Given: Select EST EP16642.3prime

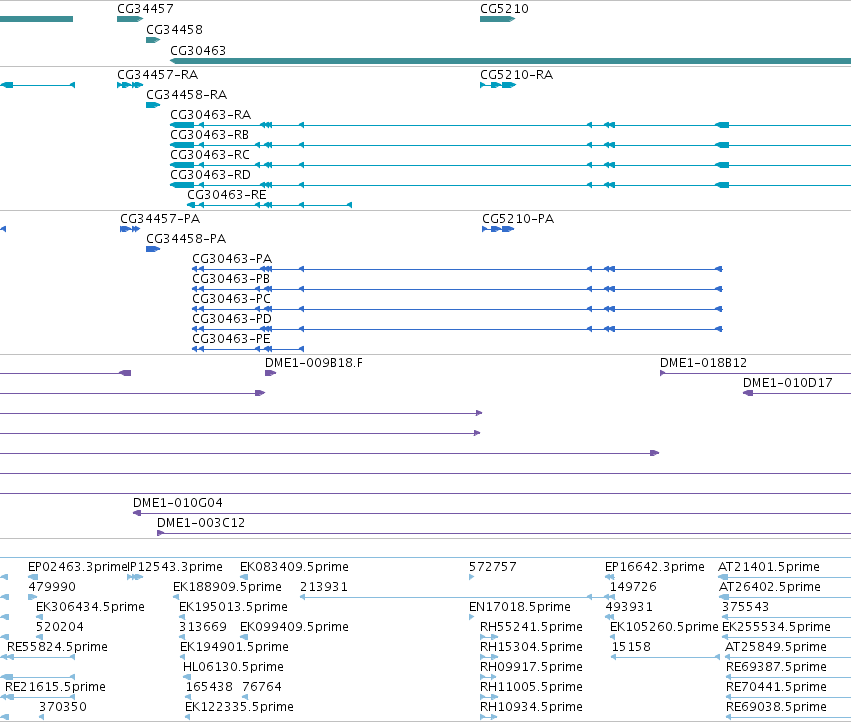Looking at the screenshot, I should (x=655, y=567).
